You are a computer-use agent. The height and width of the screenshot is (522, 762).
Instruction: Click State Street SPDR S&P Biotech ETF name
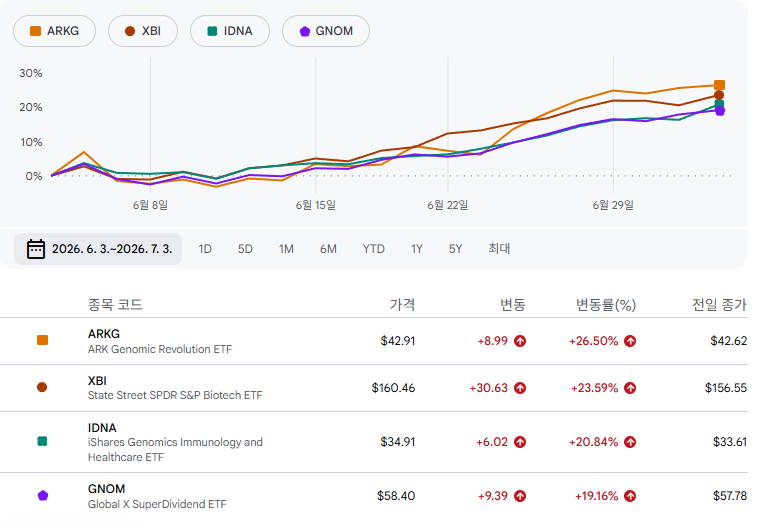175,395
